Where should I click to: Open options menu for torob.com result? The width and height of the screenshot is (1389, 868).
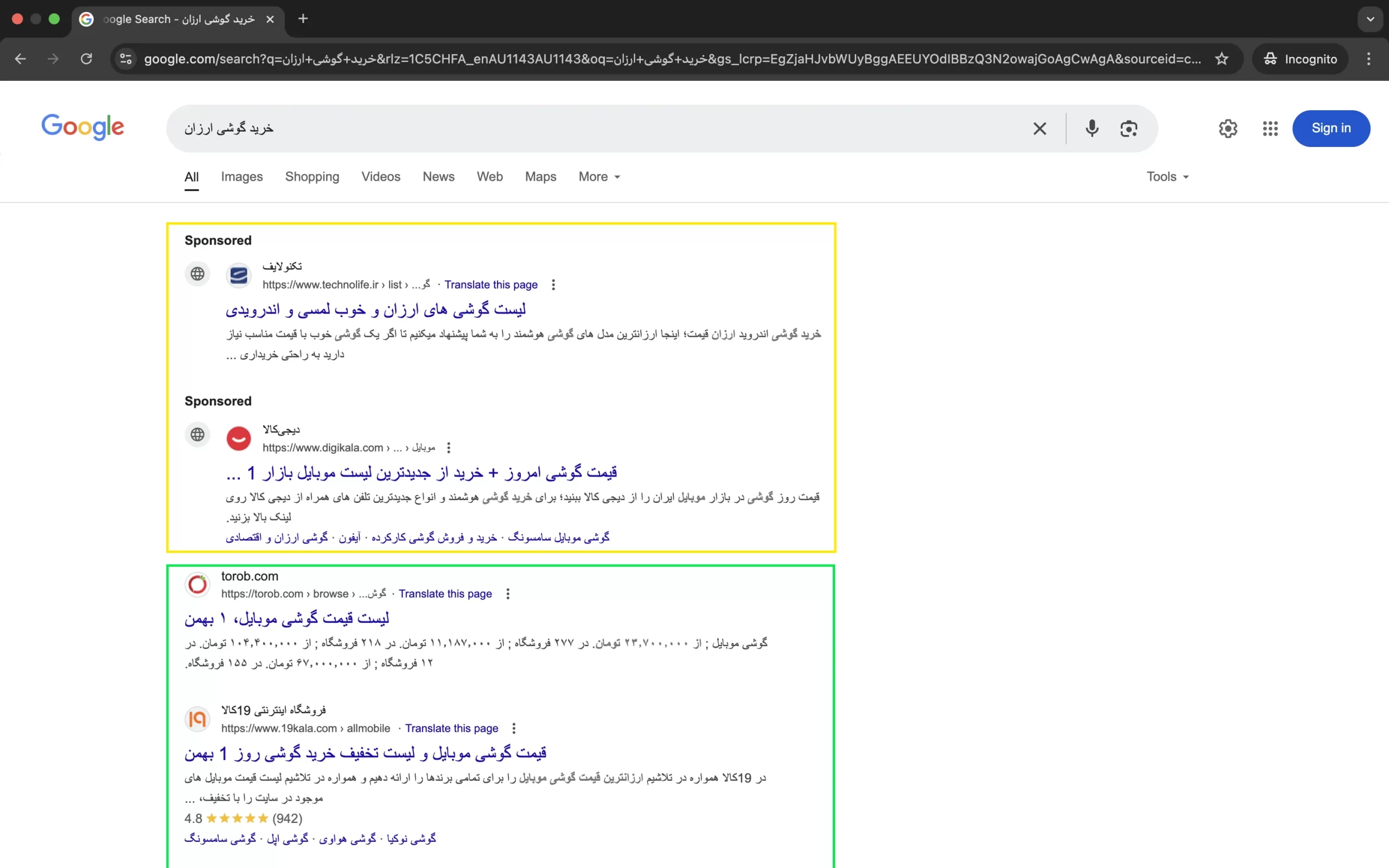(507, 593)
